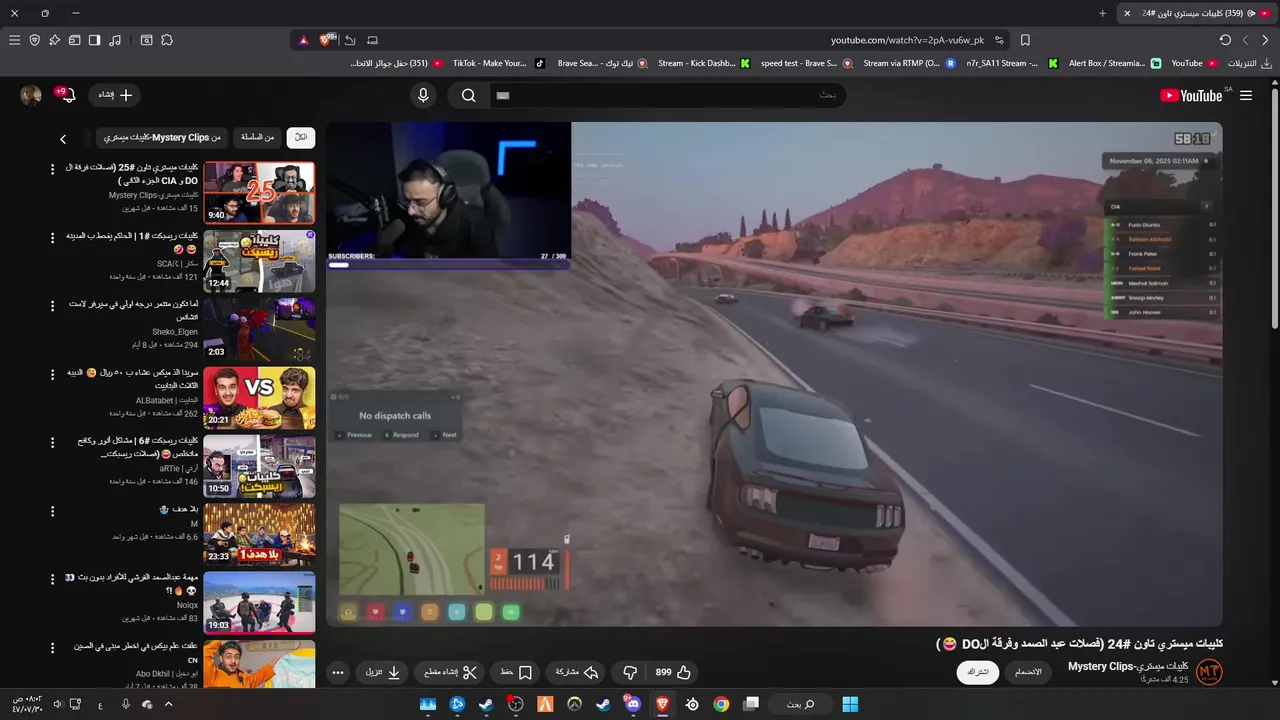
Task: Open volume icon in system tray
Action: (57, 704)
